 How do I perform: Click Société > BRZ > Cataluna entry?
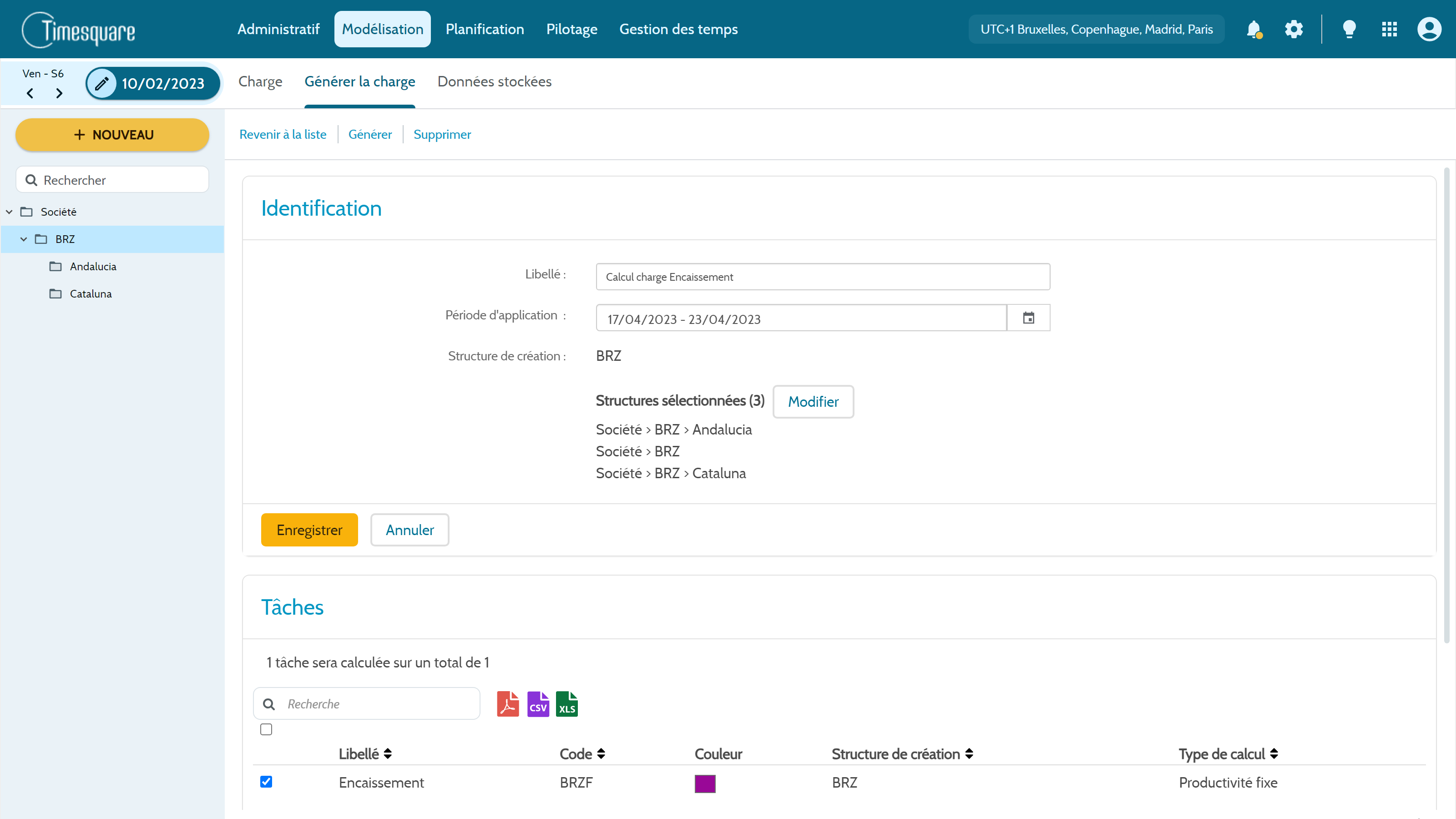click(671, 473)
